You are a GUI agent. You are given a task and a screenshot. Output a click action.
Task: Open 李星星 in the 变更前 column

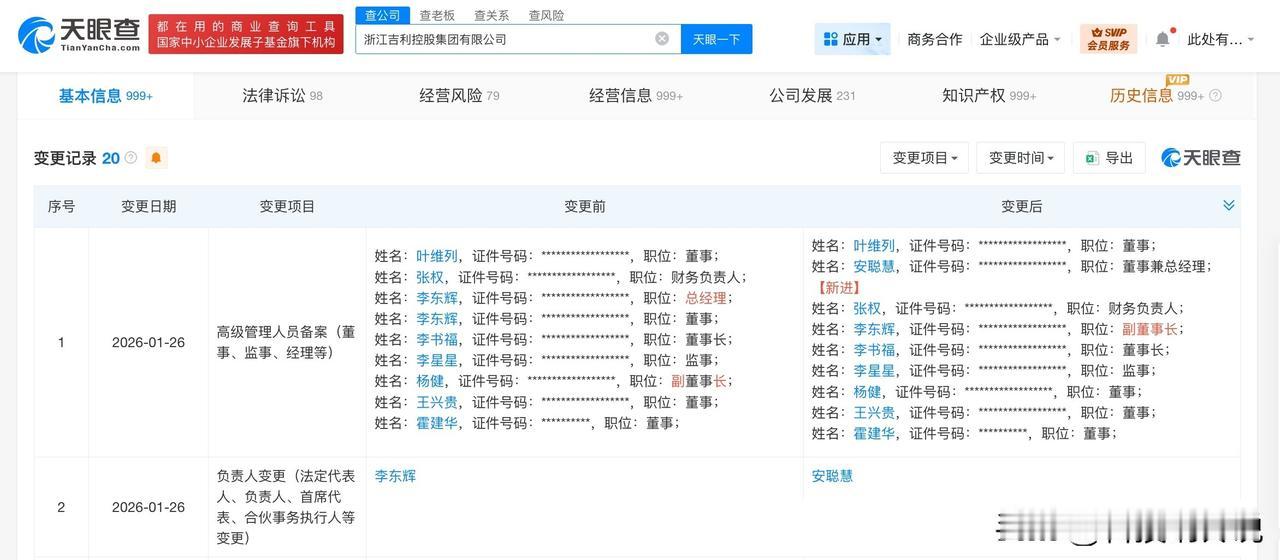coord(437,360)
